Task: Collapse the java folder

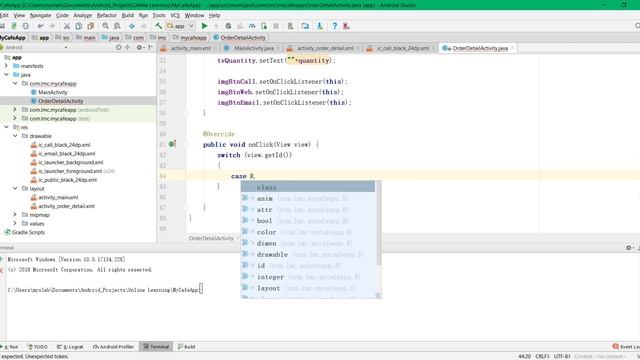Action: 6,75
